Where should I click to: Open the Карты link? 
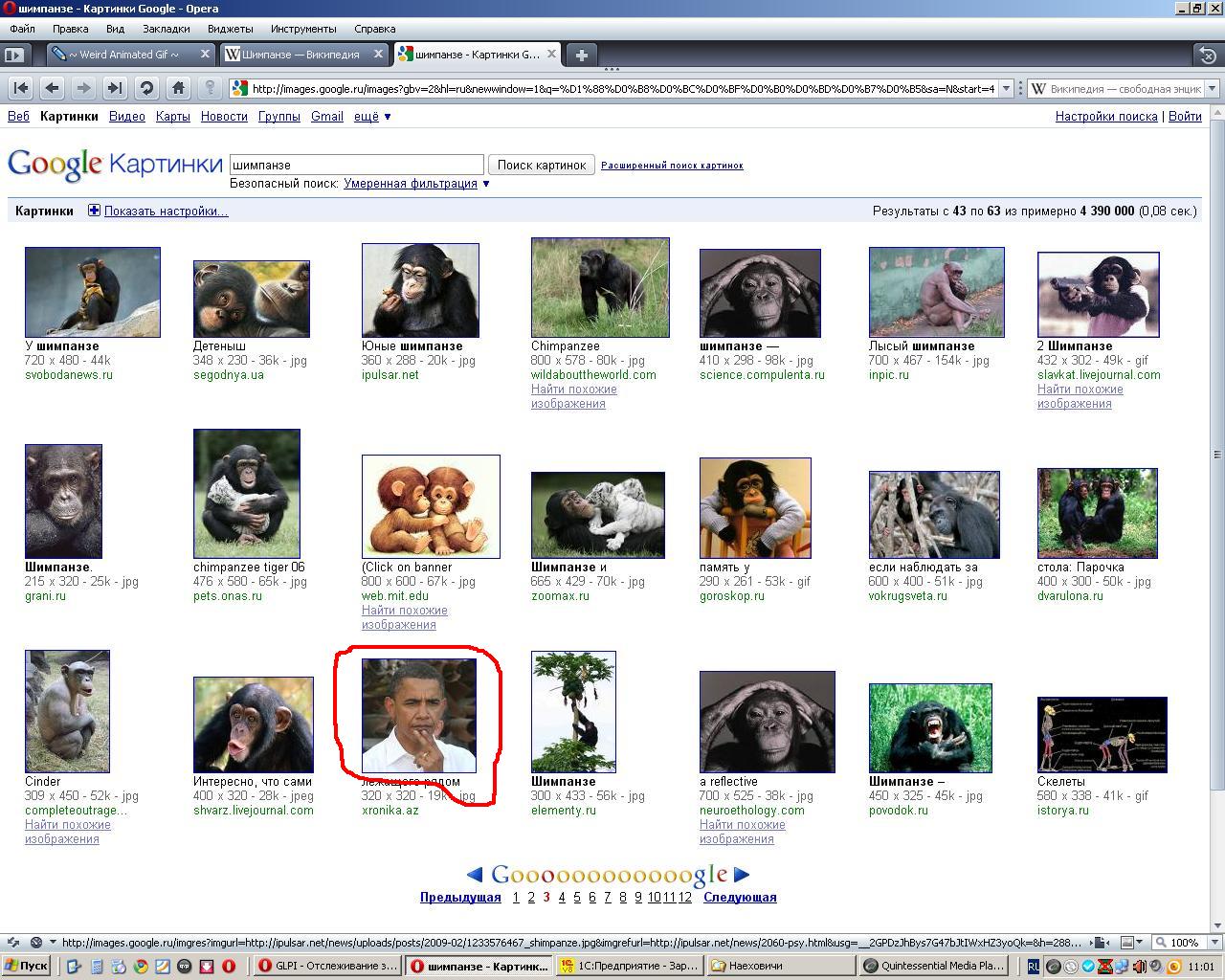173,117
